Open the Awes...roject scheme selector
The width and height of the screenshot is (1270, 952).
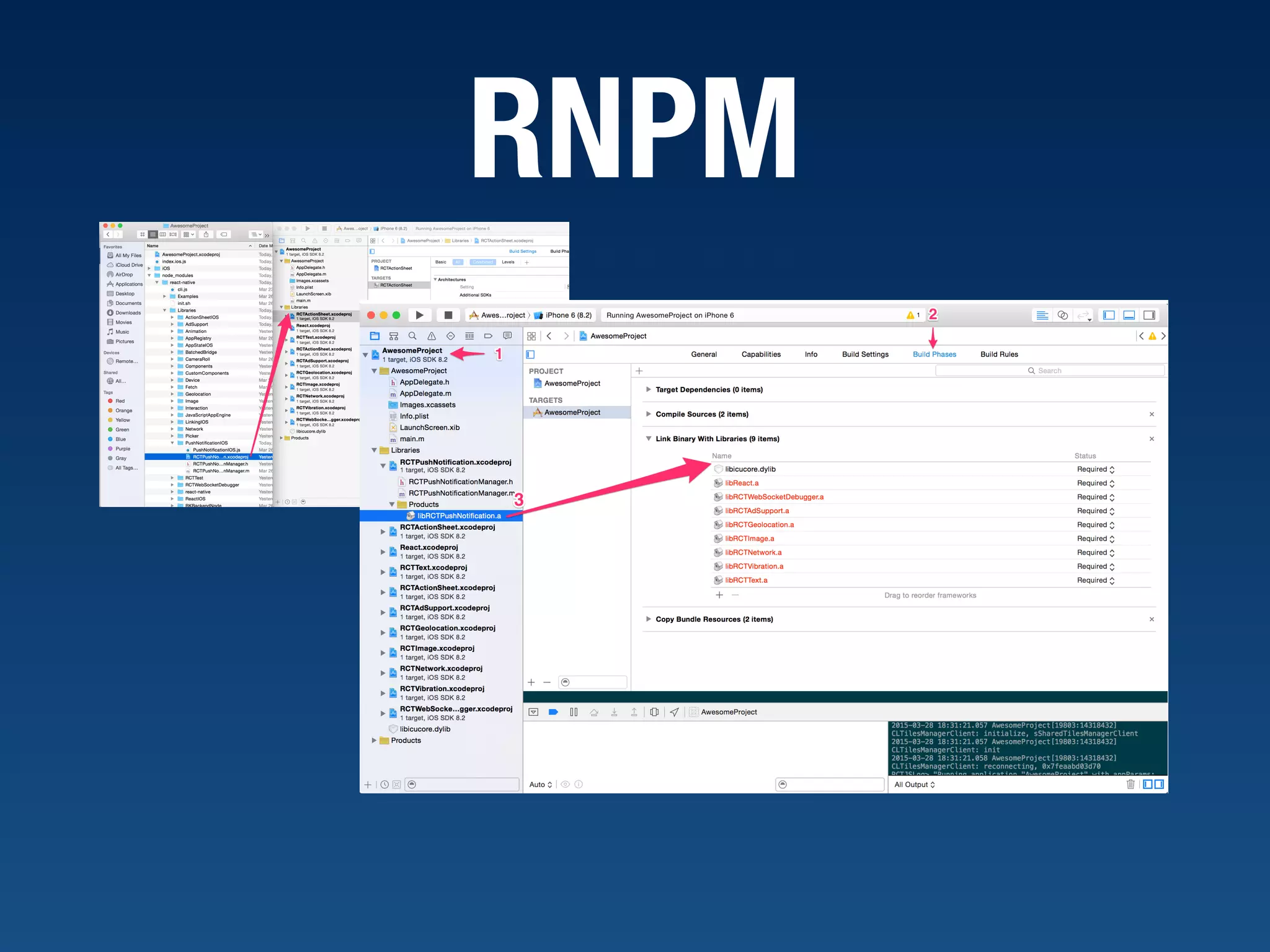(x=497, y=315)
